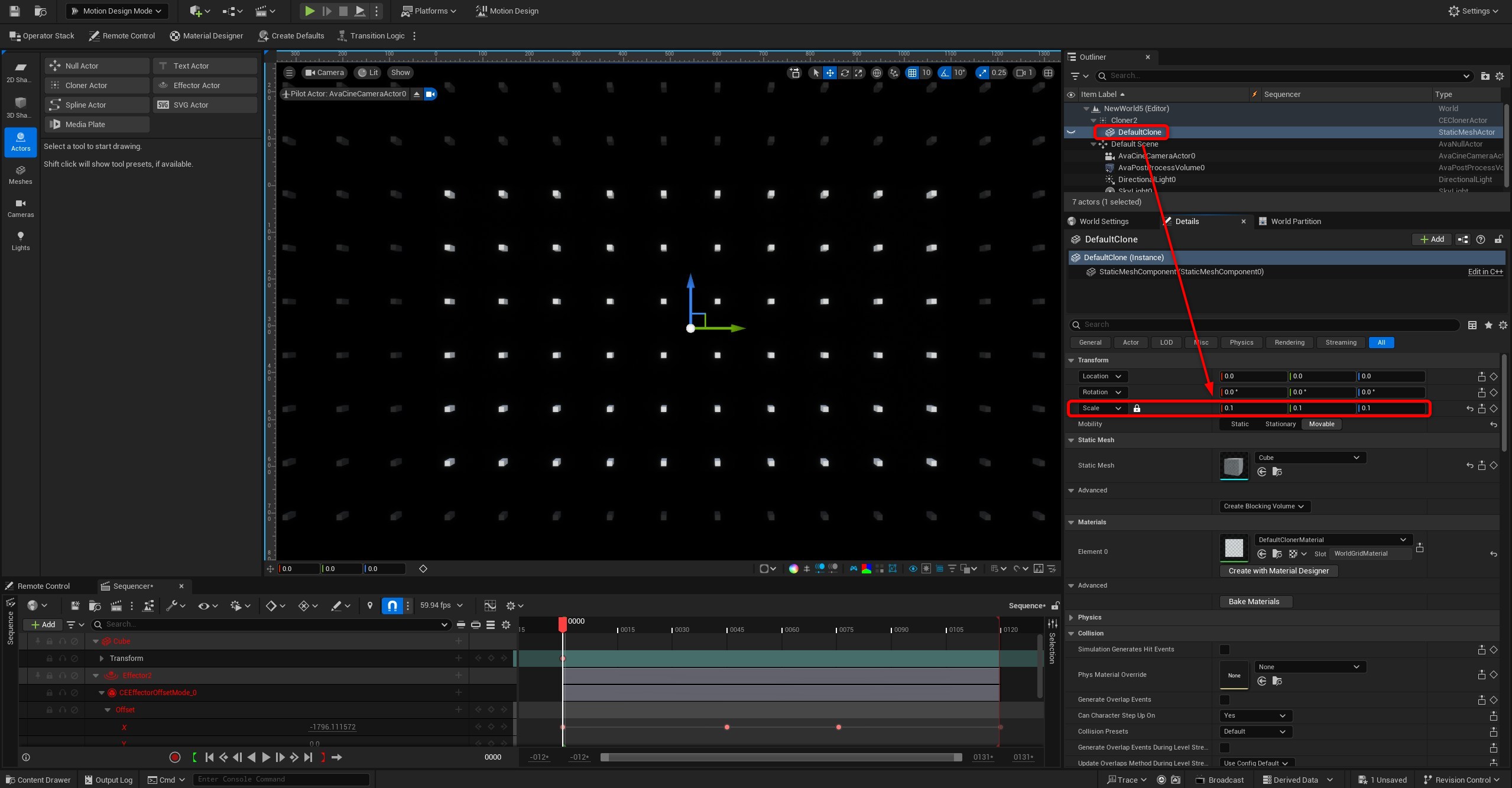Activate the viewport translate tool
This screenshot has height=788, width=1512.
pyautogui.click(x=830, y=73)
